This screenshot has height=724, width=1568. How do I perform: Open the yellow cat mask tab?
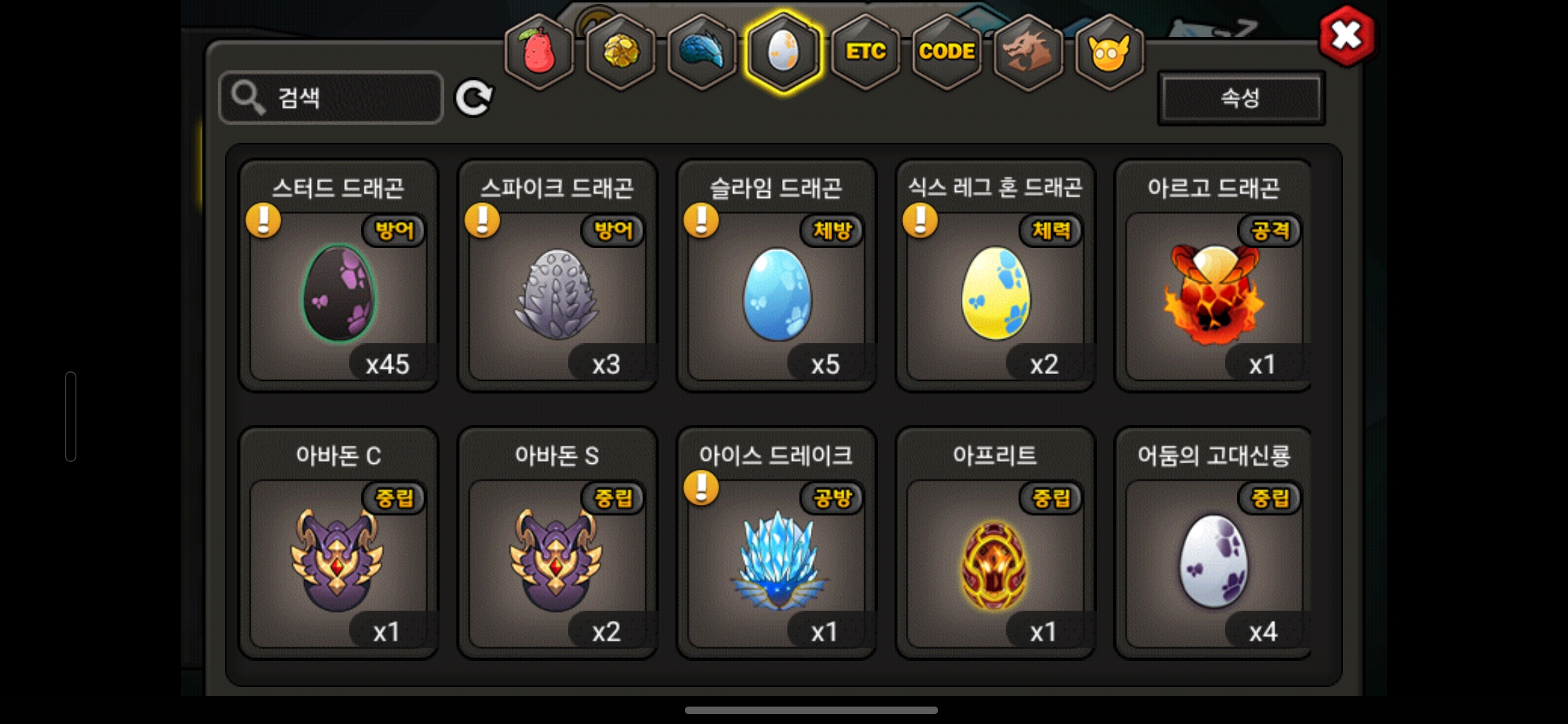coord(1110,52)
